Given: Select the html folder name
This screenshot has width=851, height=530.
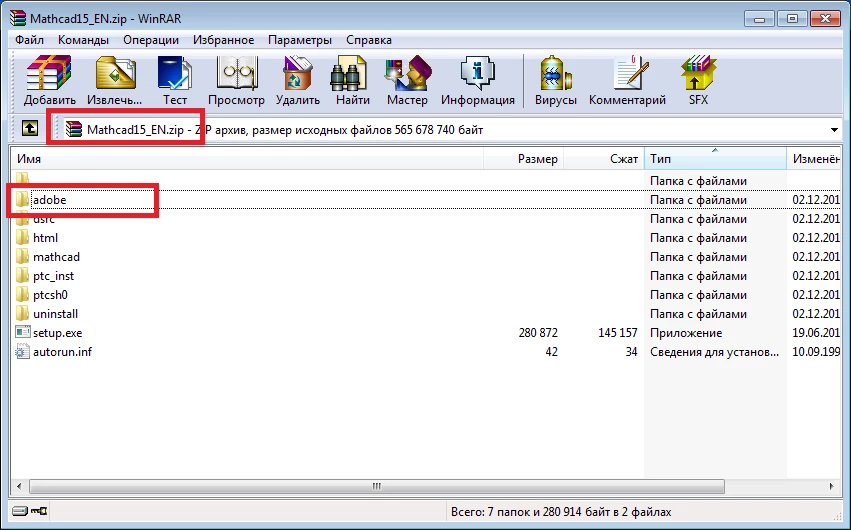Looking at the screenshot, I should point(45,238).
